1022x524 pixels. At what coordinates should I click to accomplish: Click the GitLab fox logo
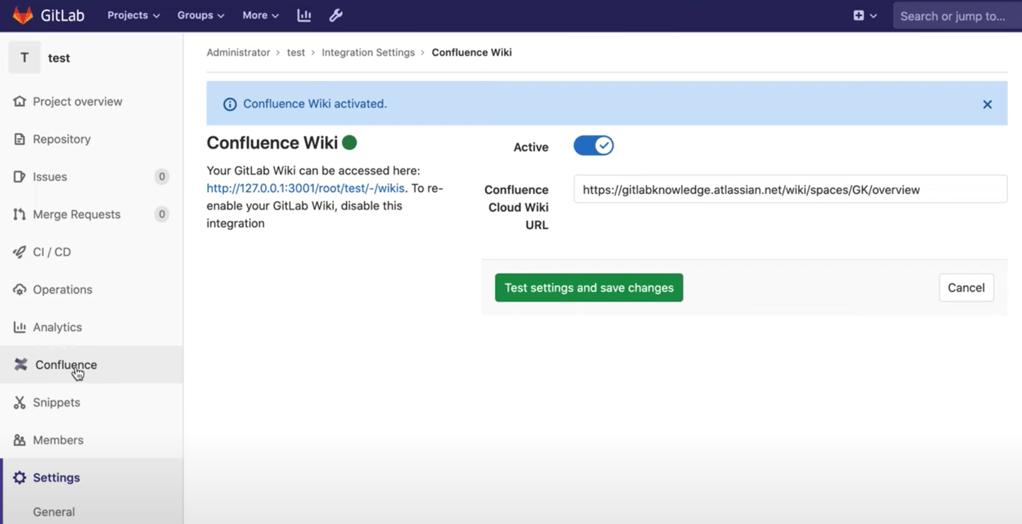click(x=23, y=15)
